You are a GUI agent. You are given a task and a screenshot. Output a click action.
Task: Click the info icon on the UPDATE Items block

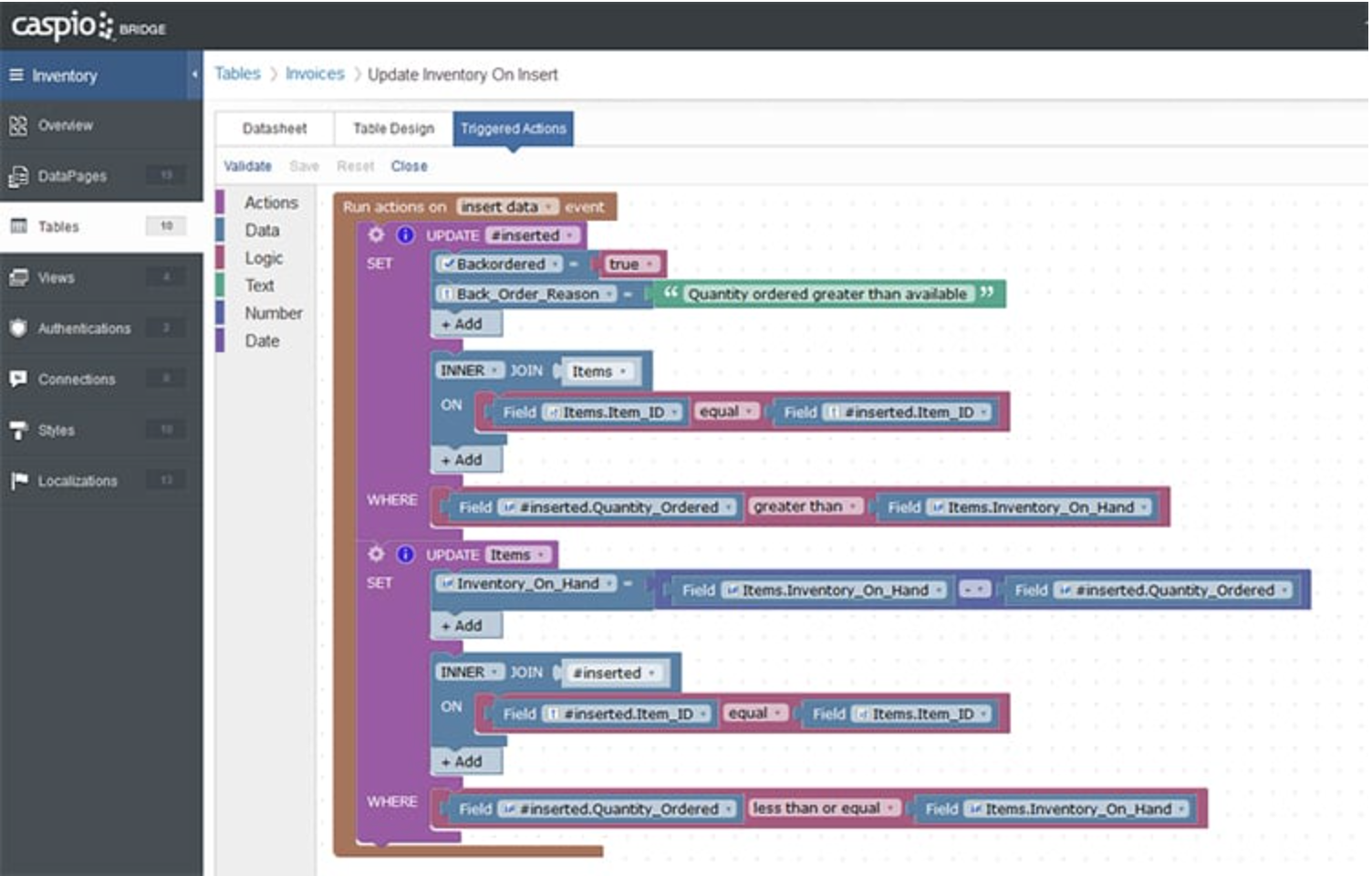[x=404, y=554]
